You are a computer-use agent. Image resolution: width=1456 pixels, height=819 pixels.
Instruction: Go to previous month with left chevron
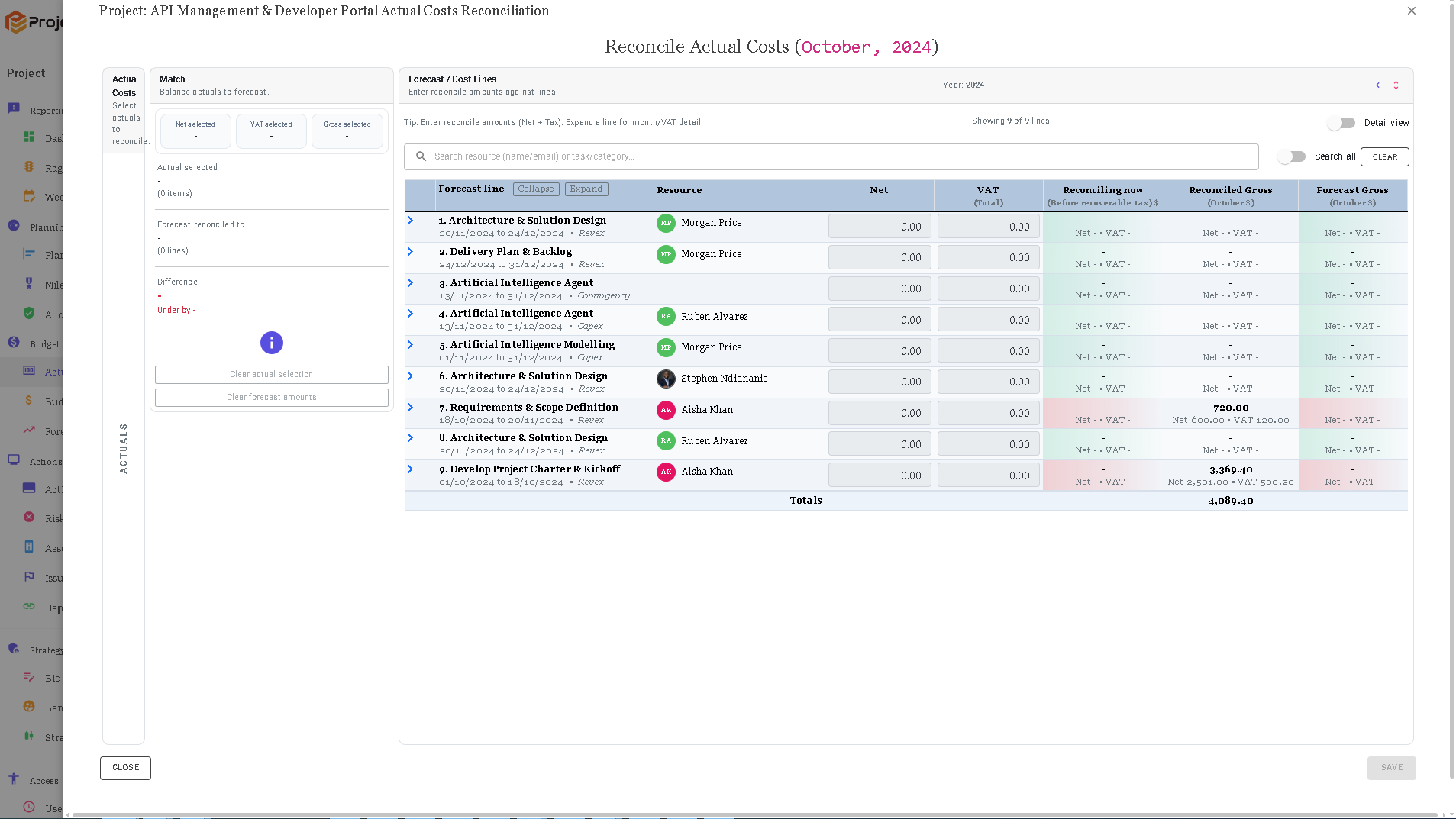(x=1377, y=85)
